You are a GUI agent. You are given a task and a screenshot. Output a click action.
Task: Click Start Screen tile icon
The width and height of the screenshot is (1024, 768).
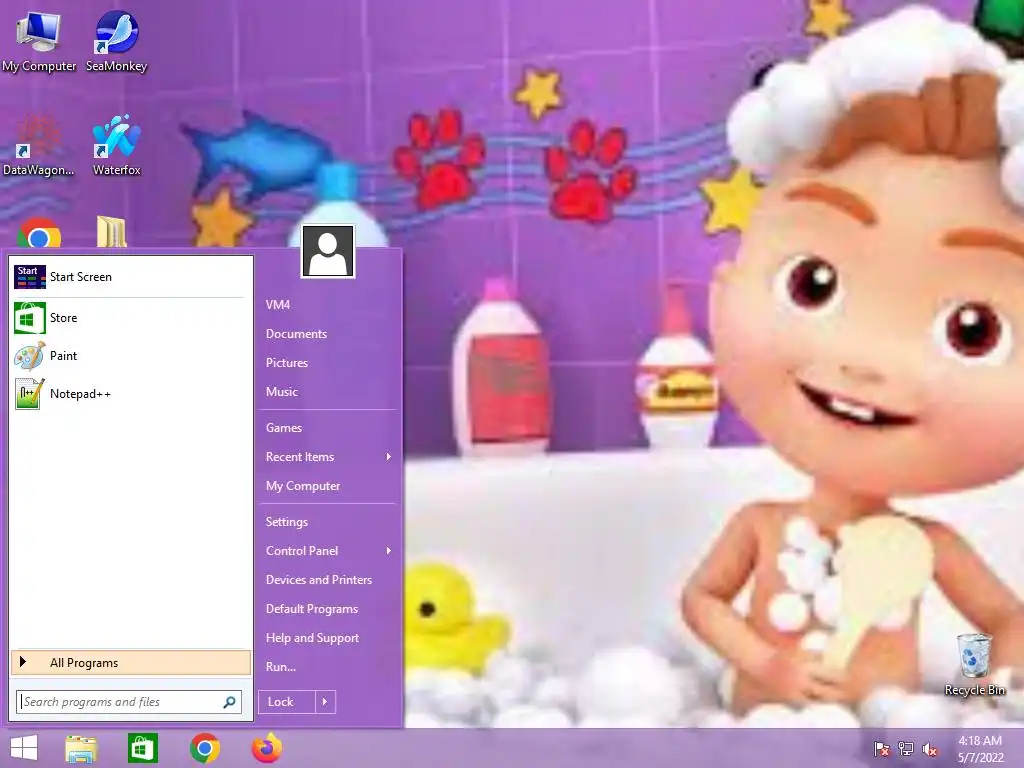pyautogui.click(x=29, y=277)
